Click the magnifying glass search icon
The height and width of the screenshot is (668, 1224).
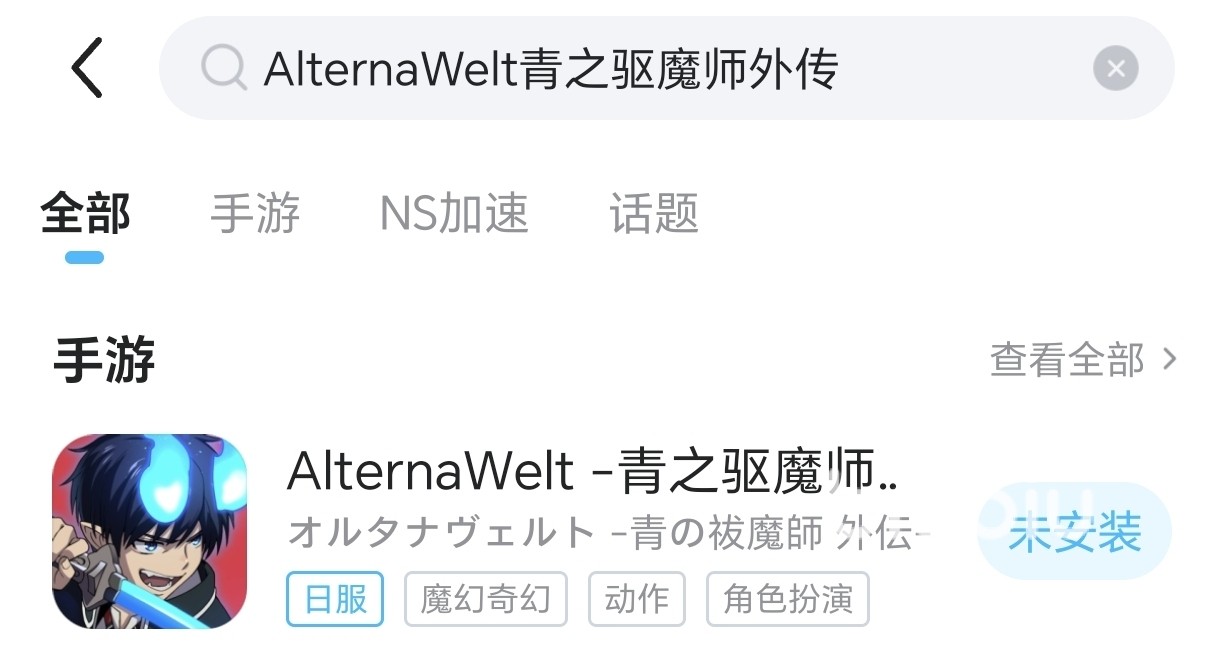tap(223, 68)
